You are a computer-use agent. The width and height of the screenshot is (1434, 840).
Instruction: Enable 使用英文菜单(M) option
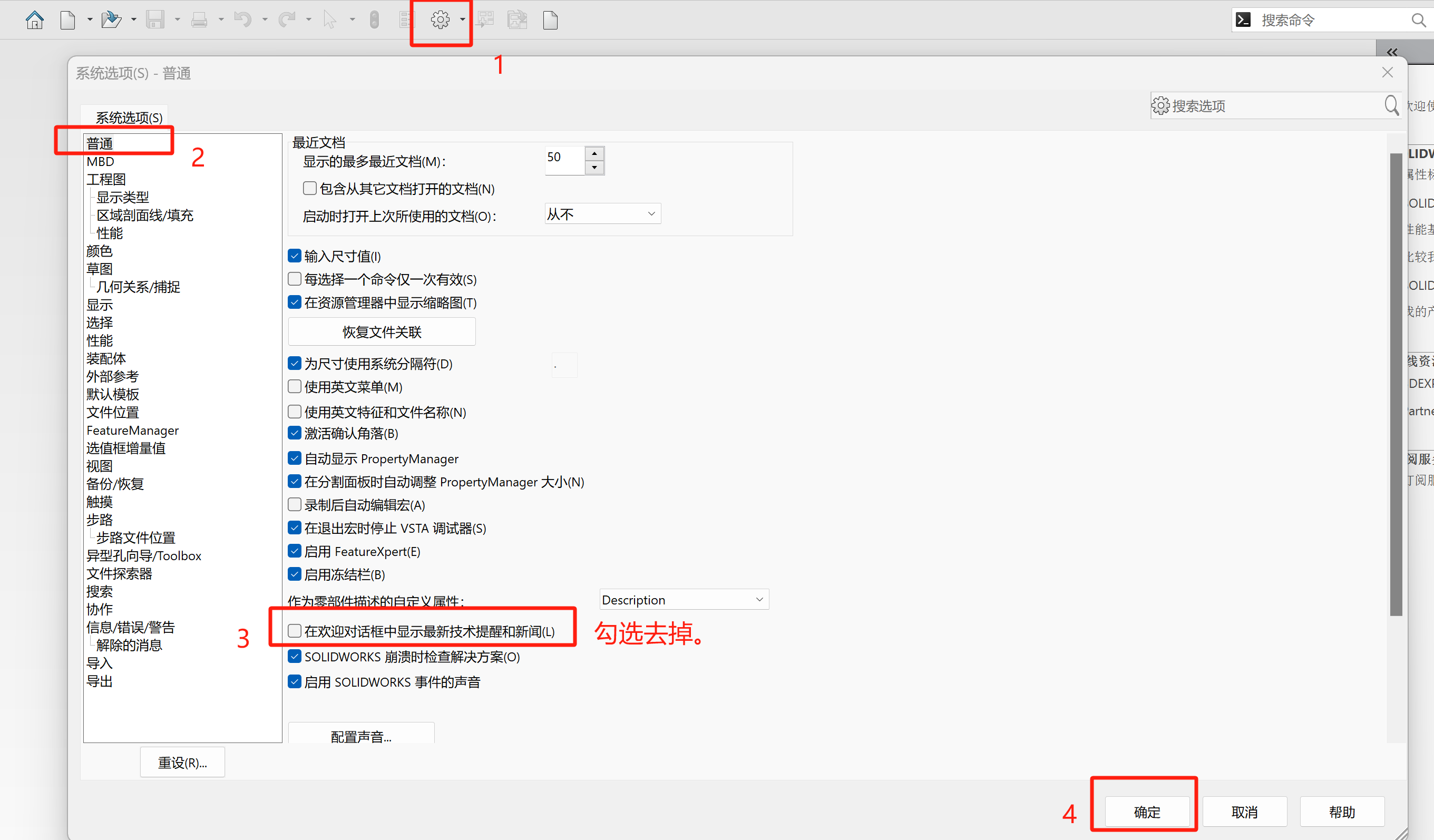click(294, 386)
